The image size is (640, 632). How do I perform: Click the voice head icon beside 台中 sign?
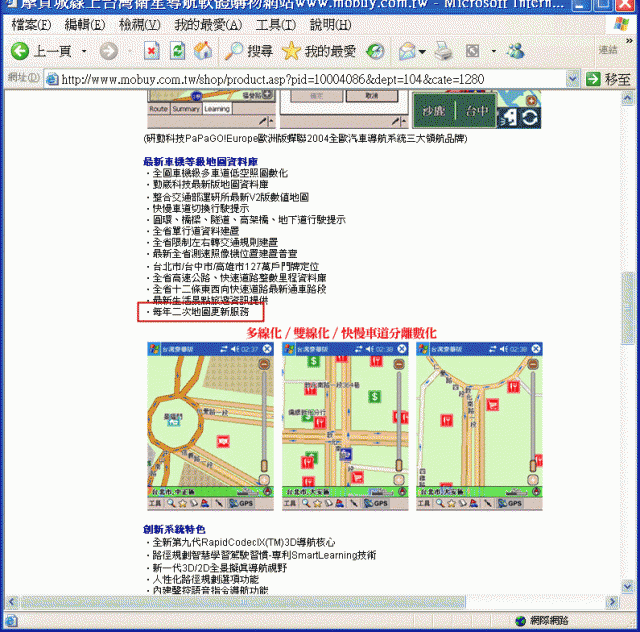coord(509,118)
